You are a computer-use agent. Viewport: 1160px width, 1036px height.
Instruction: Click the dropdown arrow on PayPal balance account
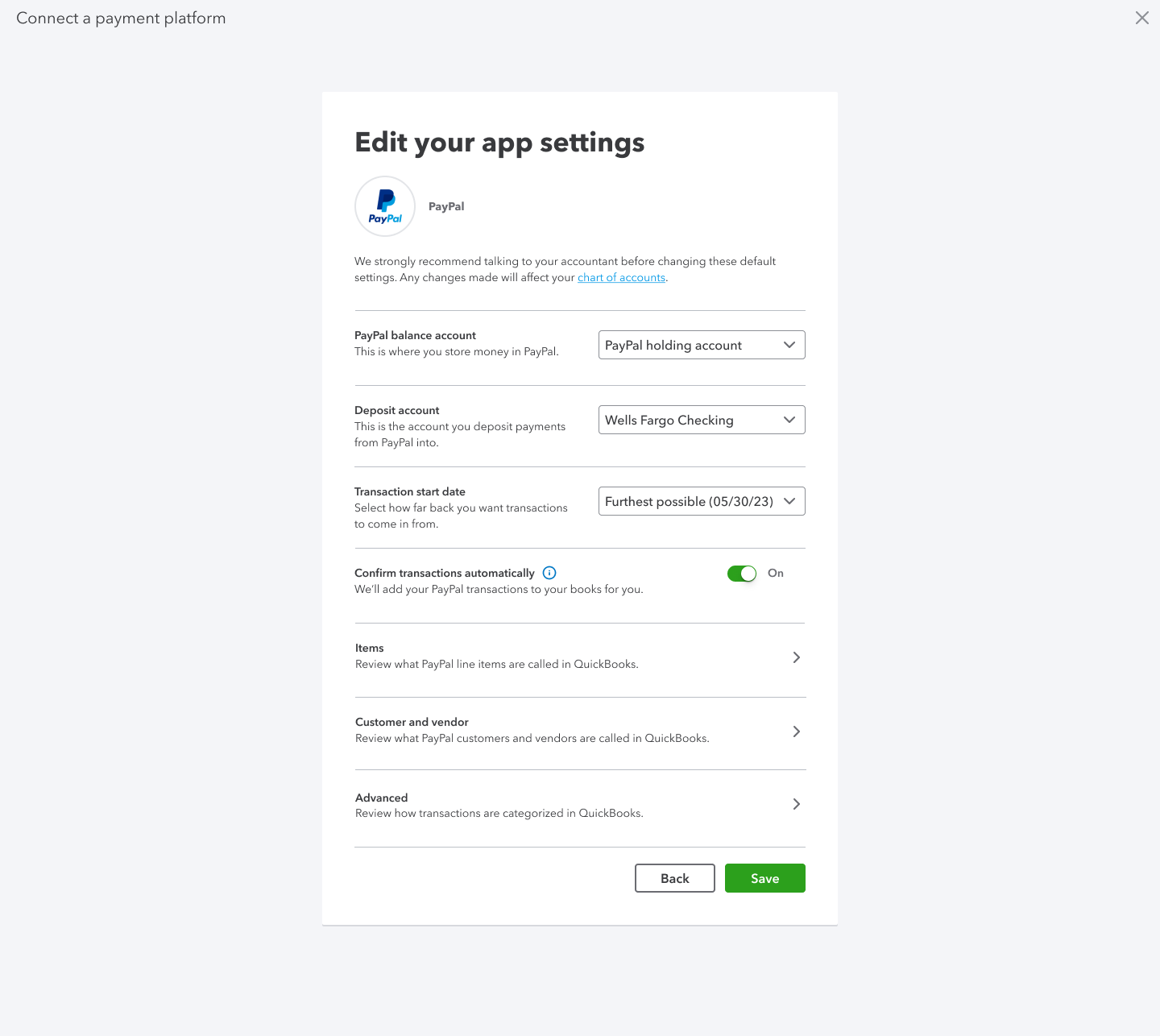pyautogui.click(x=789, y=345)
